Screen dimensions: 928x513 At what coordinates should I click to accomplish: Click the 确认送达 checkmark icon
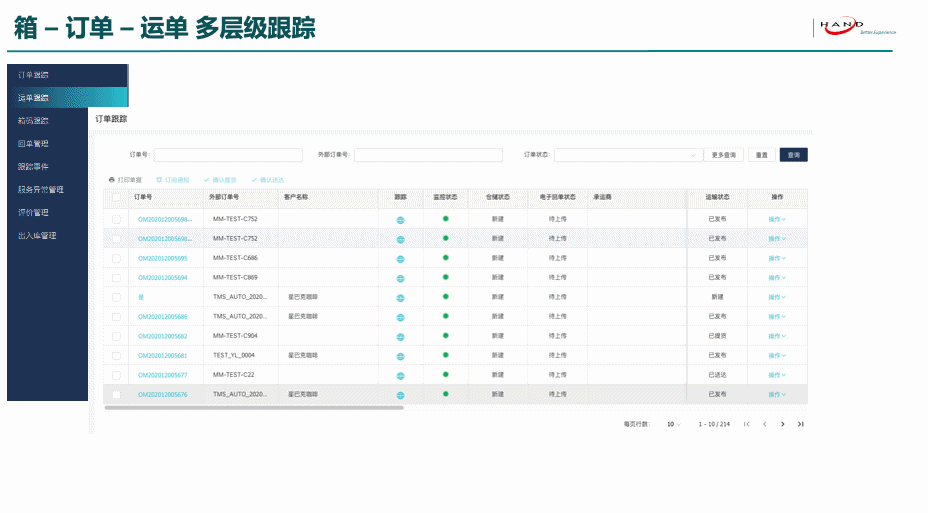[x=254, y=179]
